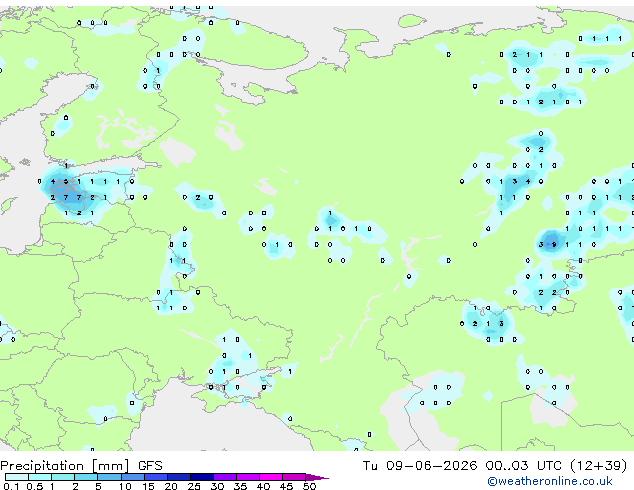
Task: Pick the 20–25 mm legend swatch
Action: tap(179, 477)
